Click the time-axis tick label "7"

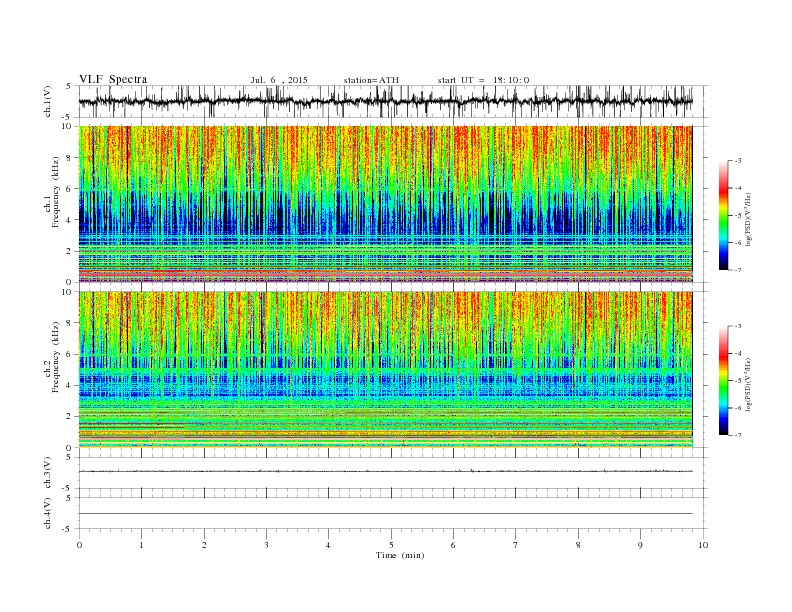[516, 545]
